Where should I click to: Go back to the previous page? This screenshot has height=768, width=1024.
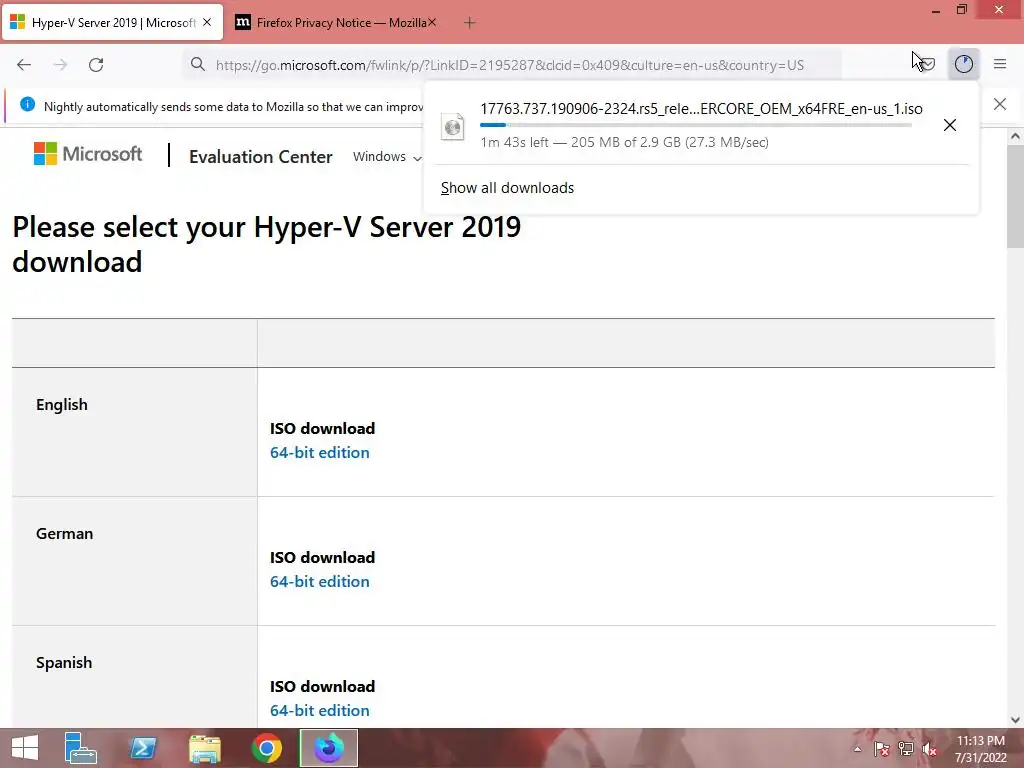24,65
